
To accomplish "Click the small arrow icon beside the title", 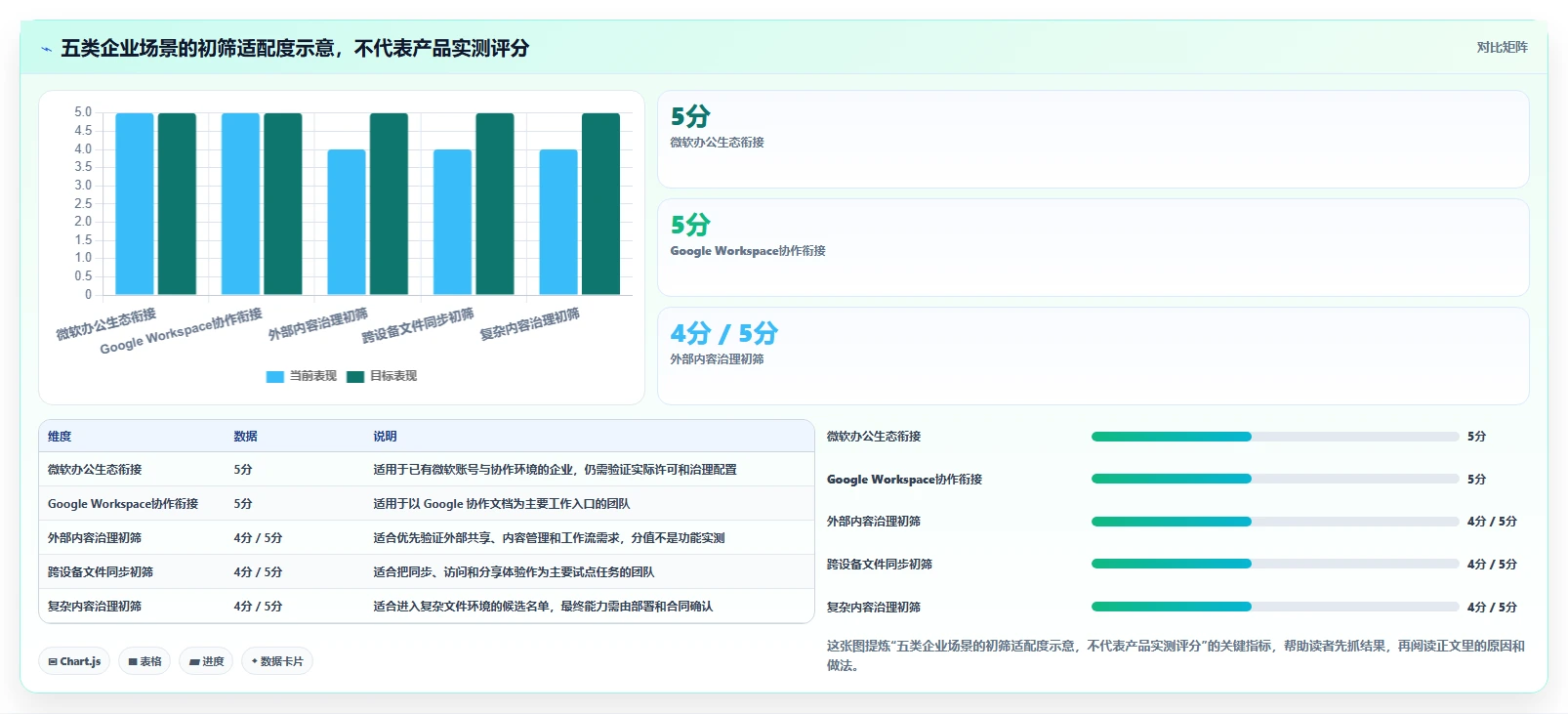I will pyautogui.click(x=46, y=49).
